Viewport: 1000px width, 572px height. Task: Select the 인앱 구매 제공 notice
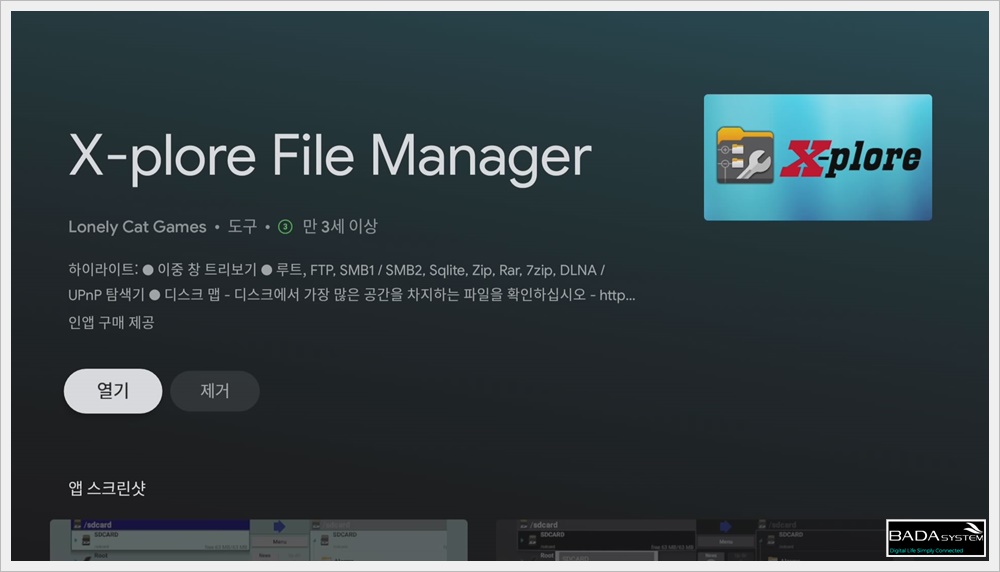click(111, 322)
